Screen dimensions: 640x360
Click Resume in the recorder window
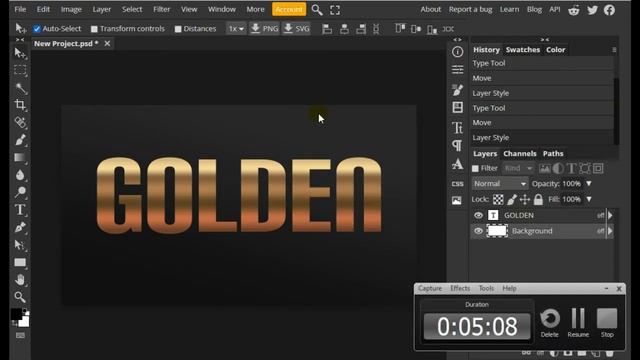(578, 322)
